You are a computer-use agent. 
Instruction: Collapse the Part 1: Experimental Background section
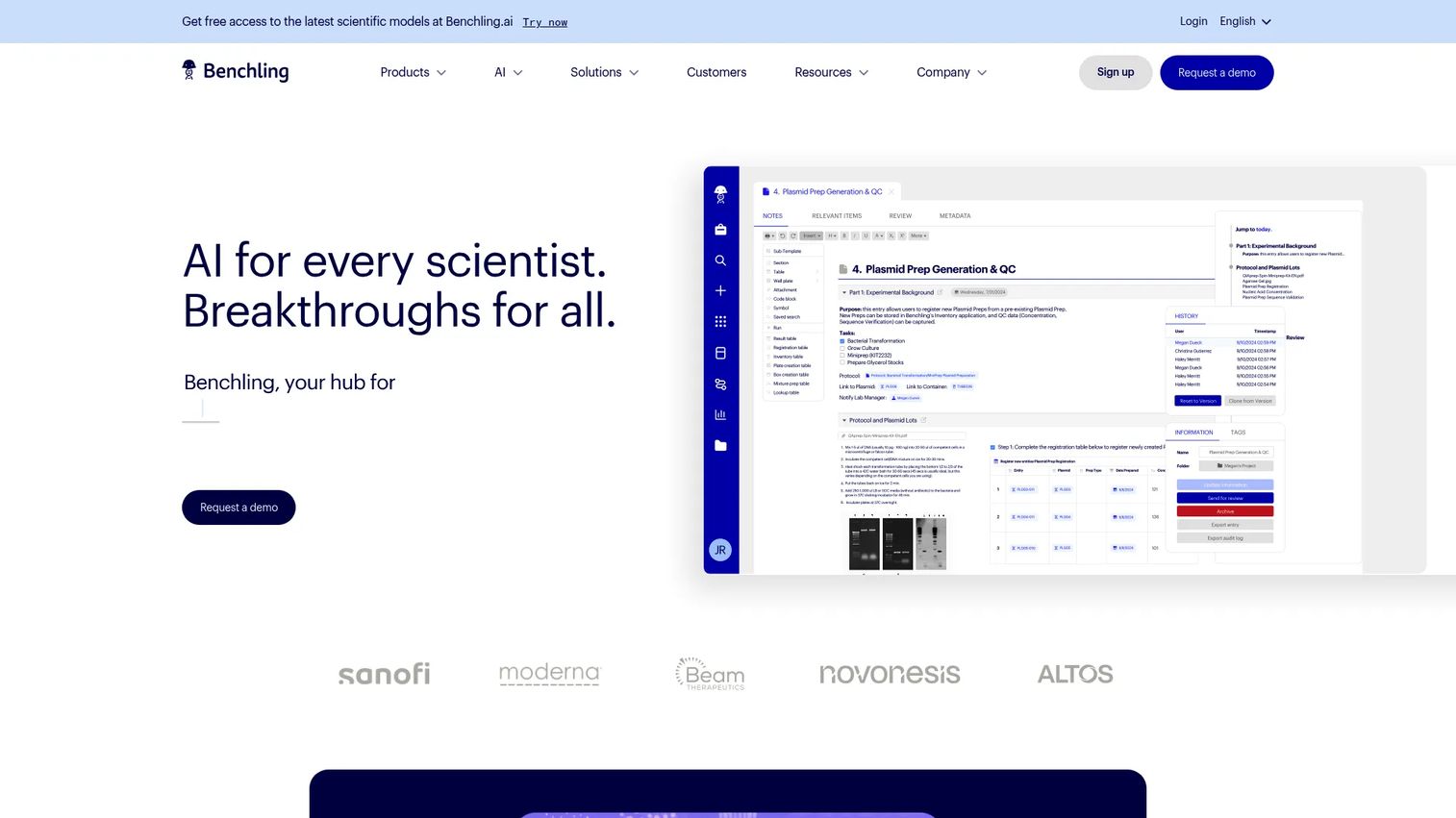tap(844, 292)
